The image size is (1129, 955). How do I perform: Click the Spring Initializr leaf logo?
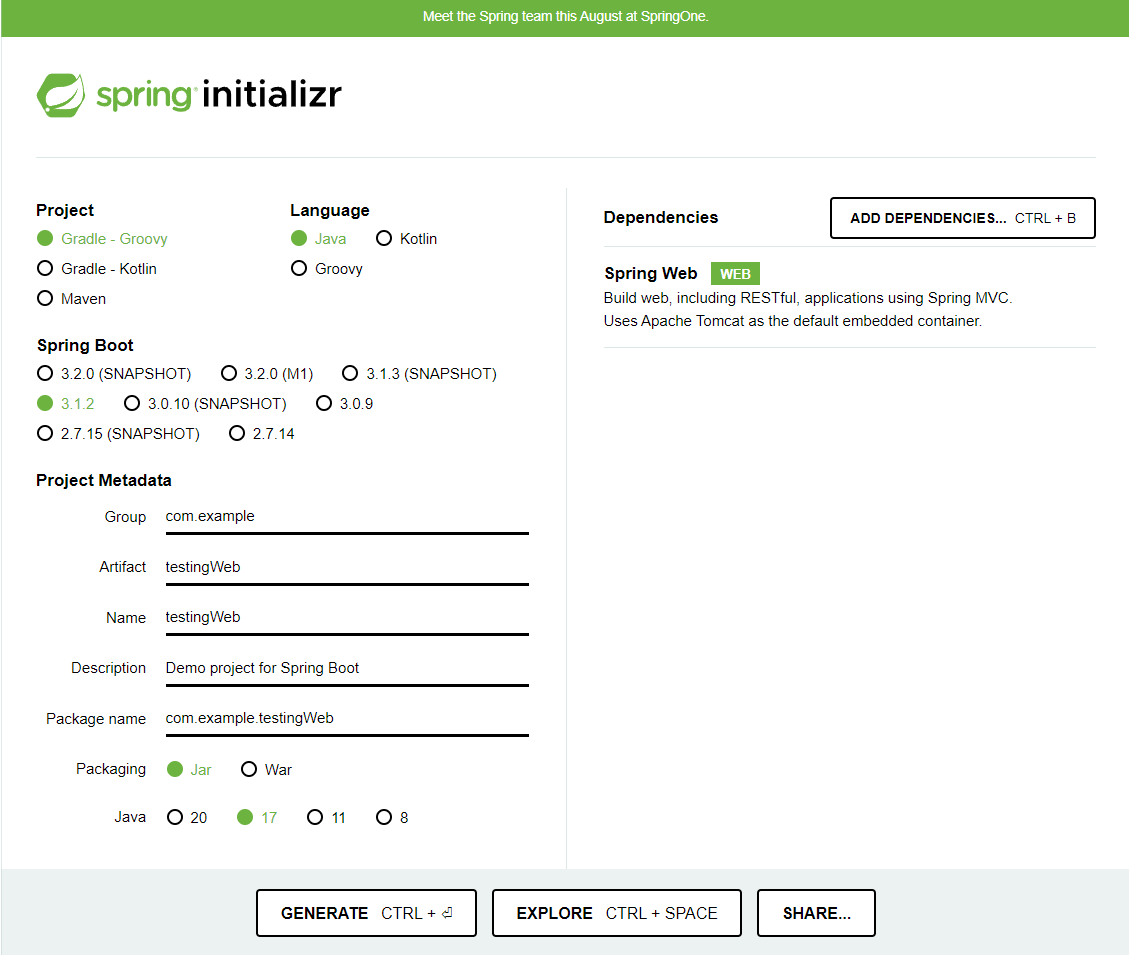pyautogui.click(x=60, y=95)
